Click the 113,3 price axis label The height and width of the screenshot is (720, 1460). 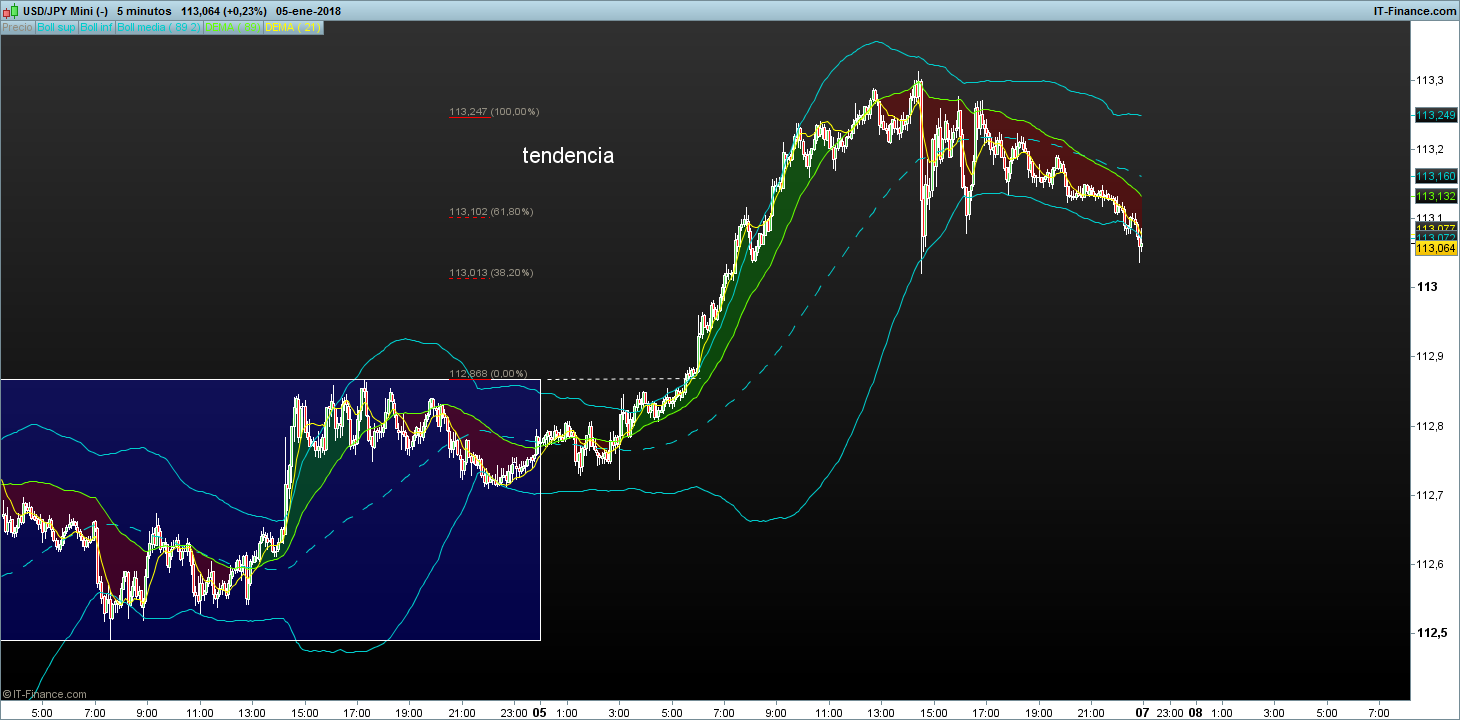[1429, 80]
